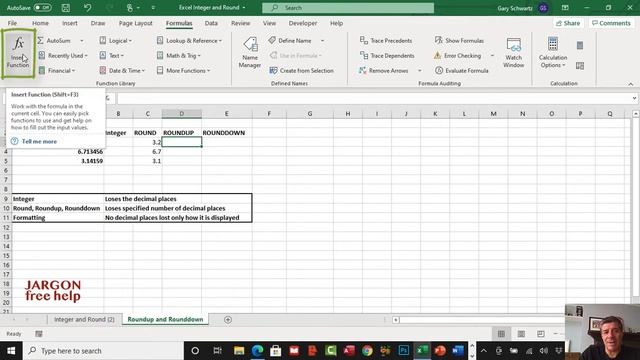Click the Tell me more link

tap(39, 141)
